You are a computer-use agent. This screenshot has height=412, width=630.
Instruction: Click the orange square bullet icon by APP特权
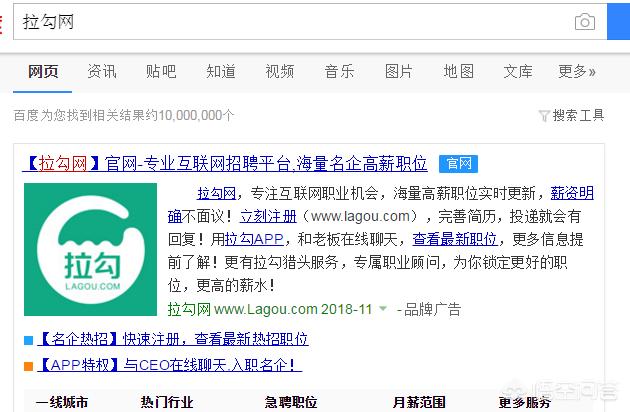29,366
